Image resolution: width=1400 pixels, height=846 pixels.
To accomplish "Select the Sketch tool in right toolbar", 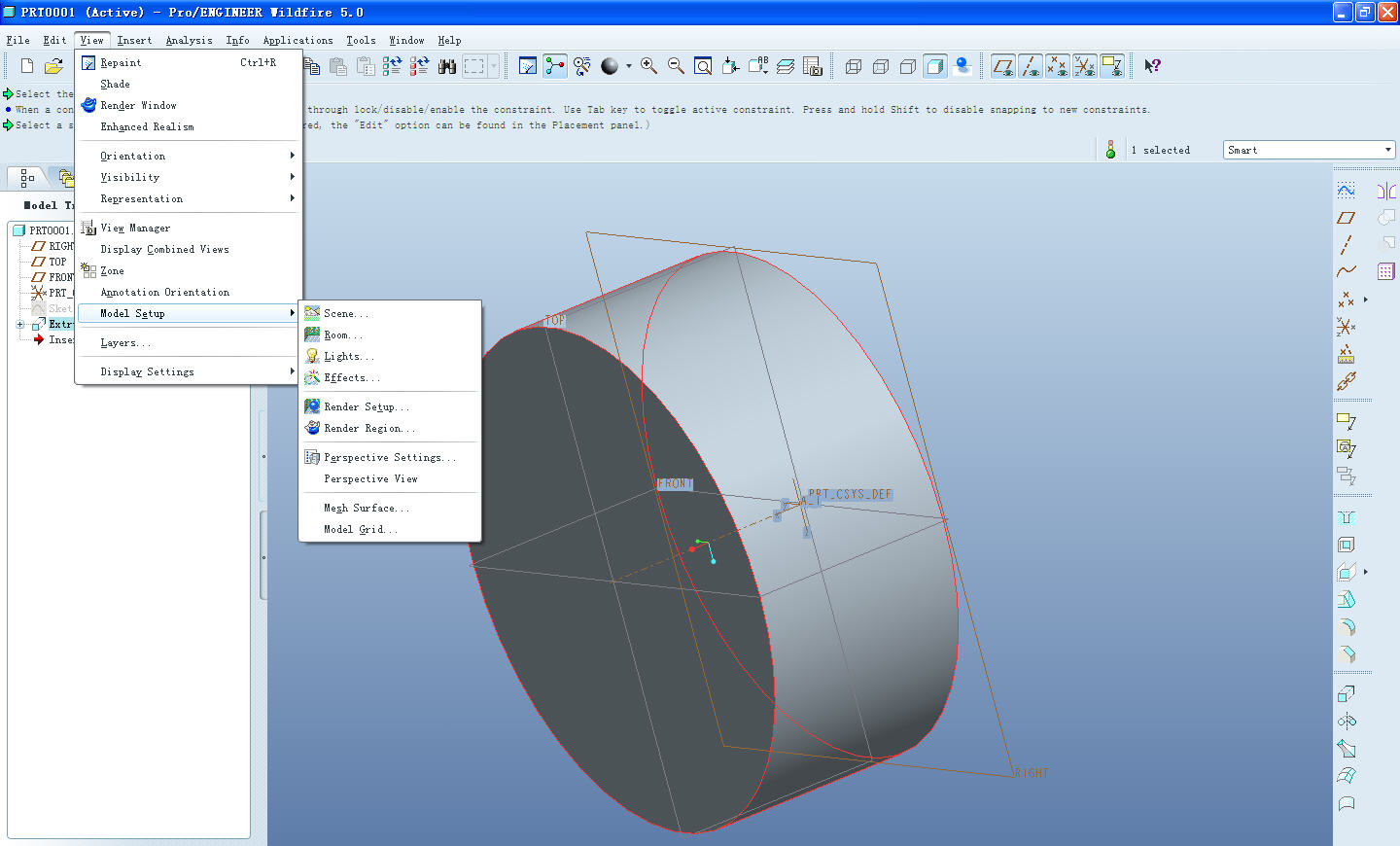I will point(1346,190).
